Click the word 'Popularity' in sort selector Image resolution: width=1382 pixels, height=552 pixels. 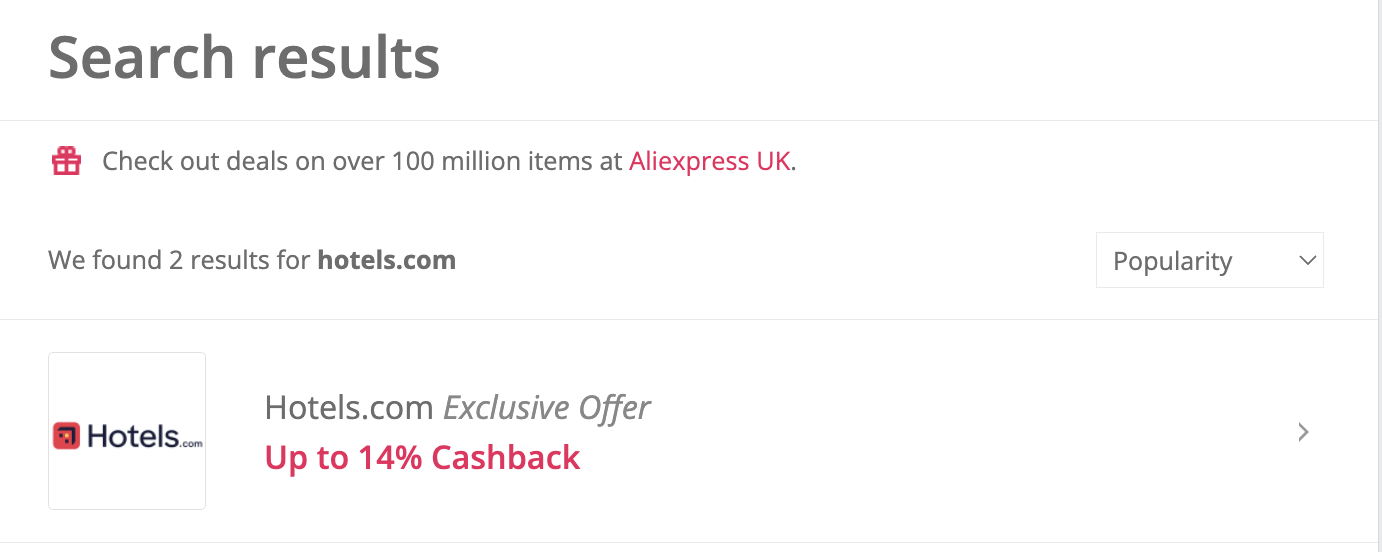coord(1172,261)
